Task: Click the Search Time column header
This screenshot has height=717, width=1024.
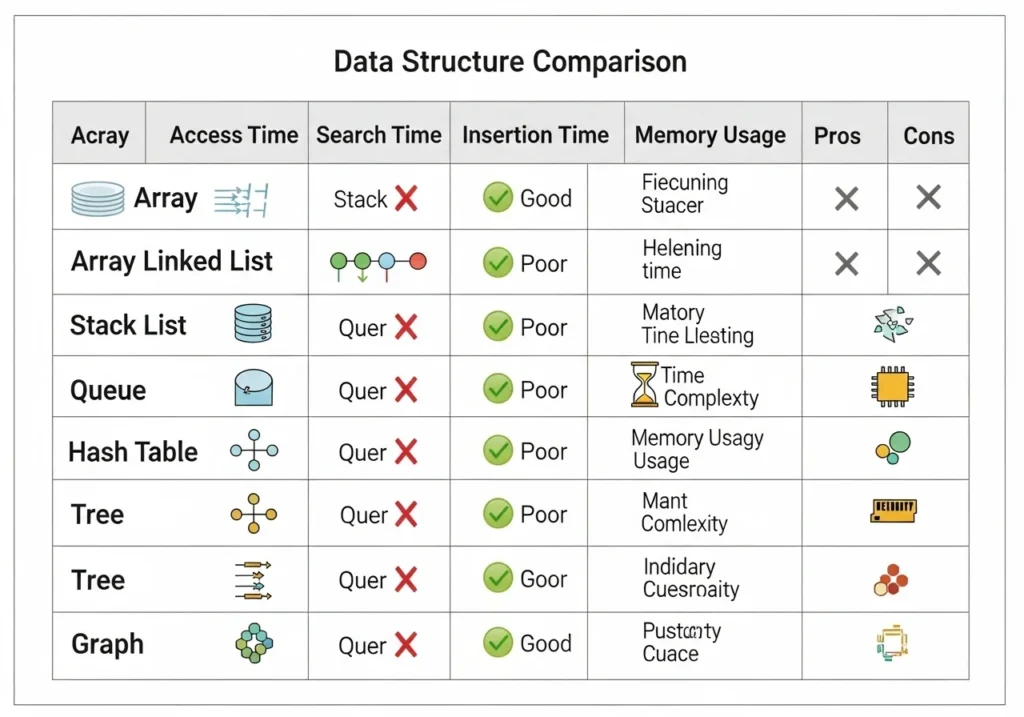Action: click(x=379, y=135)
